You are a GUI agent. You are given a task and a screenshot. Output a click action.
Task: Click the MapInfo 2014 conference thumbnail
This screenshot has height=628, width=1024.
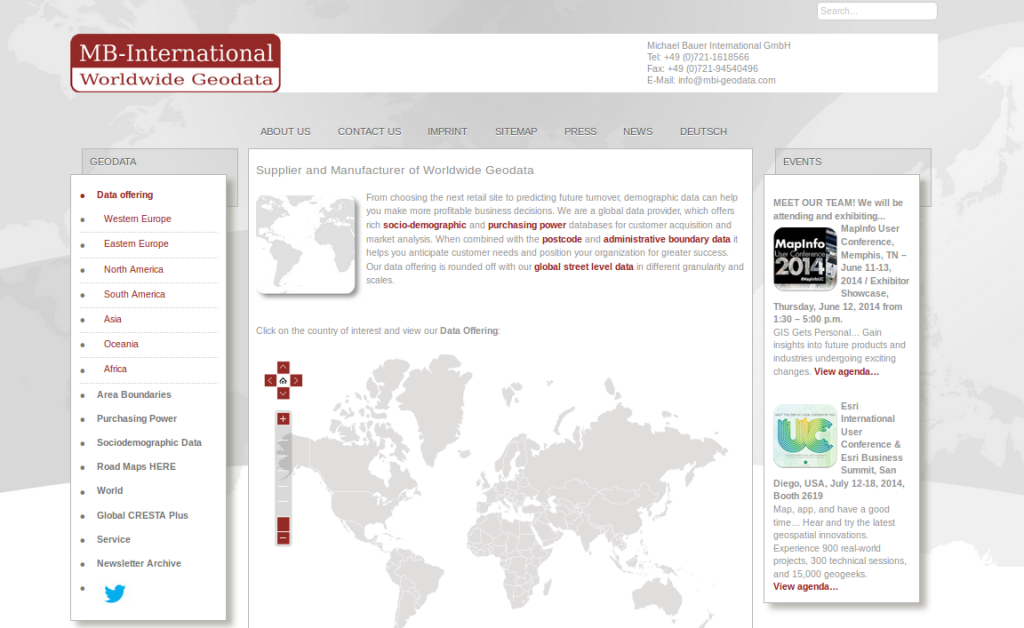(x=805, y=259)
